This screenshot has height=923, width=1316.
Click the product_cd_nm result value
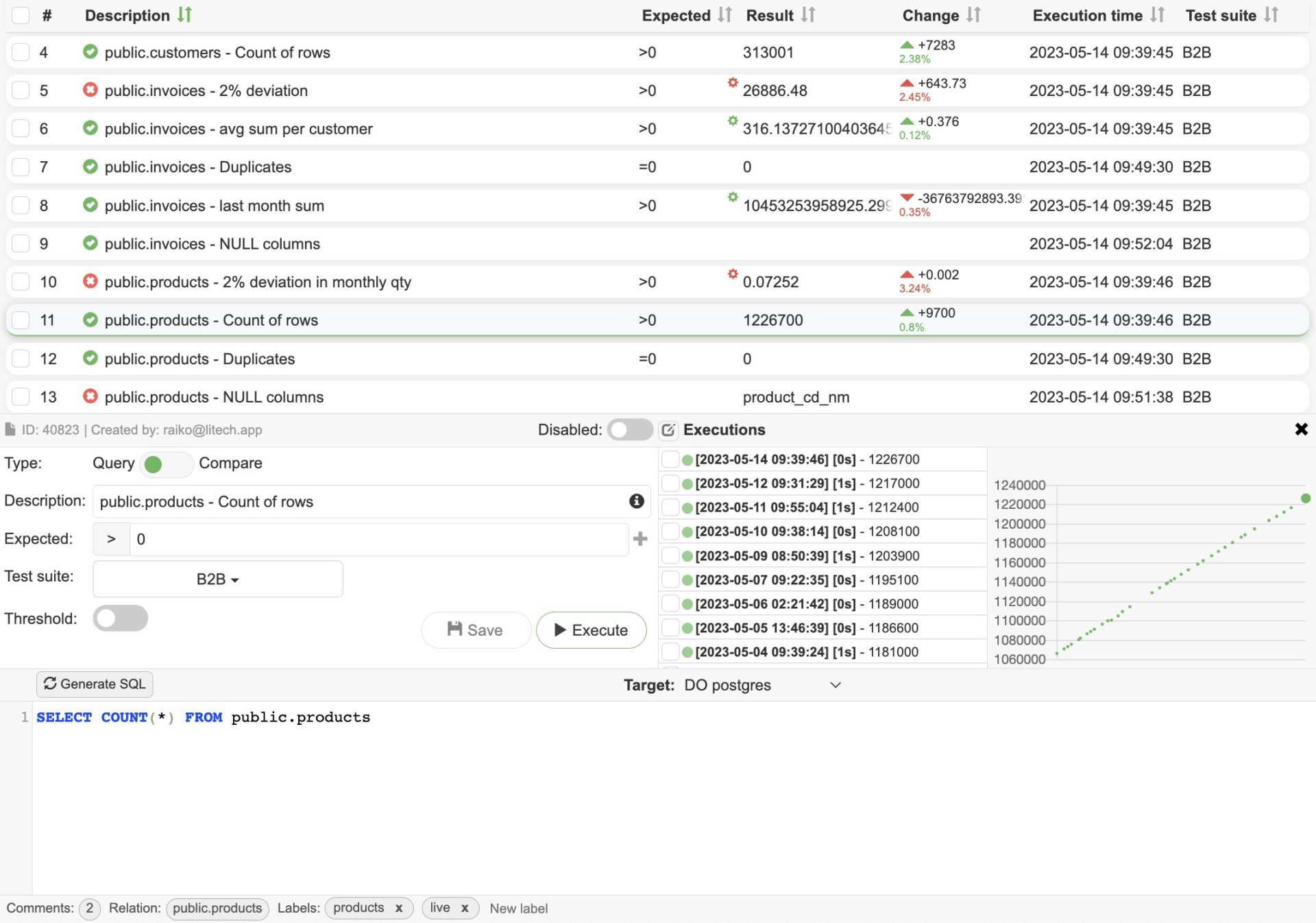coord(796,397)
